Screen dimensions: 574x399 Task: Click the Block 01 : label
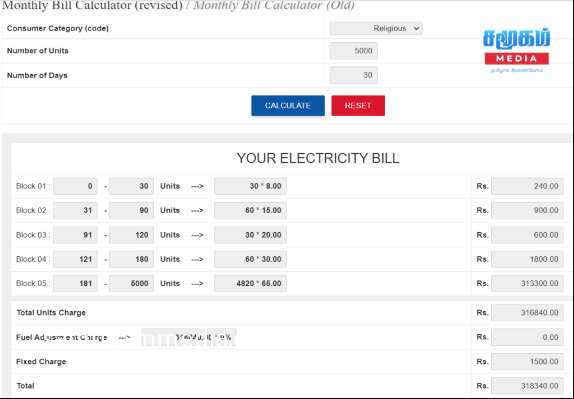(x=33, y=186)
